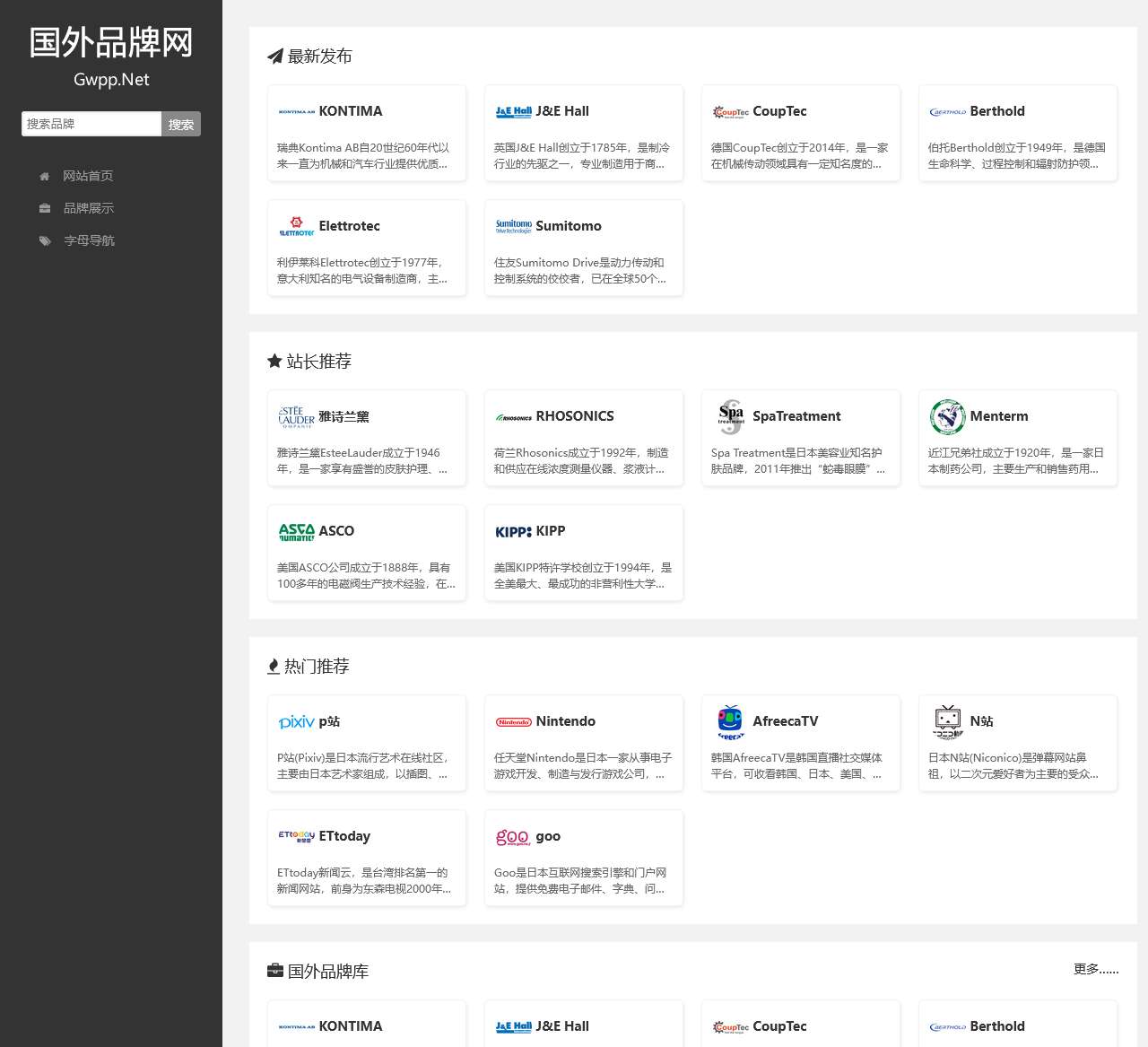Click the ASCO green logo

[297, 531]
